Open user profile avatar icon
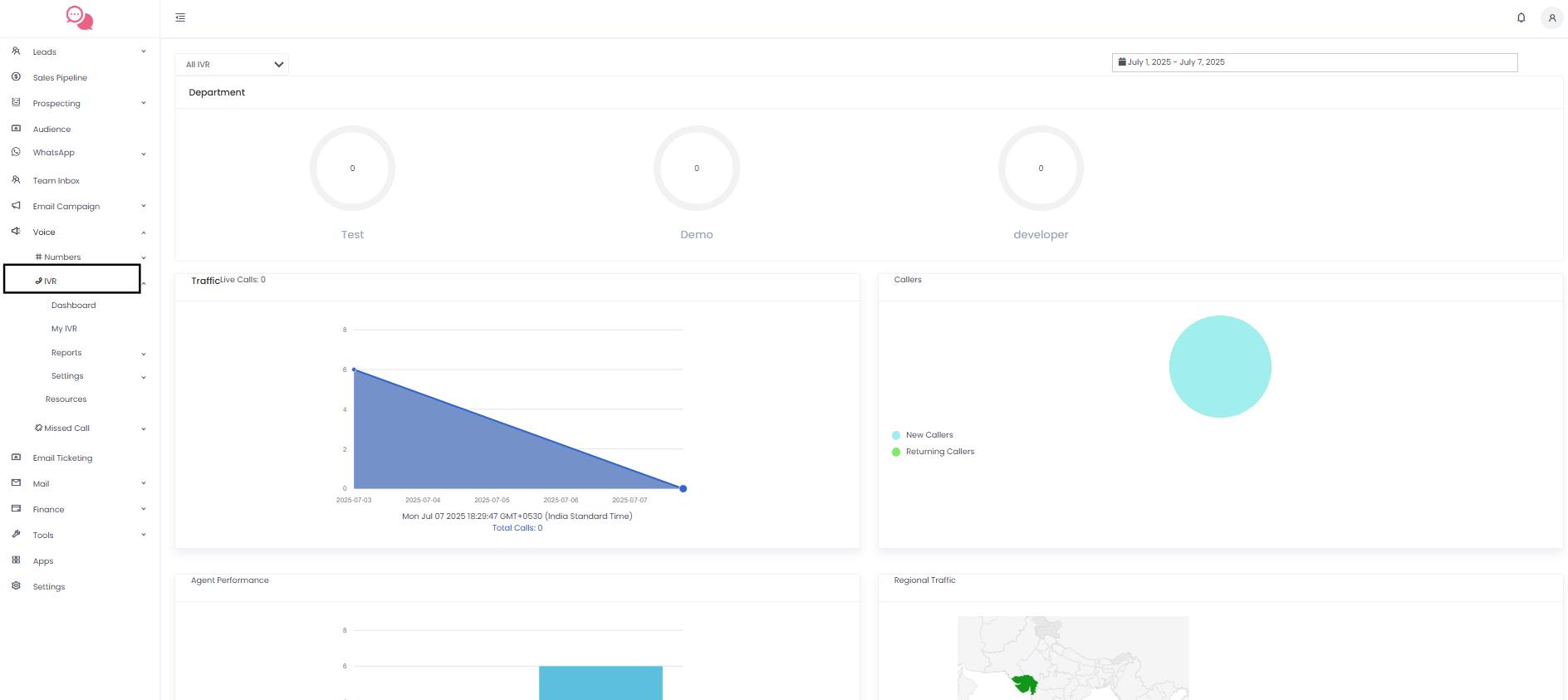 (x=1552, y=17)
